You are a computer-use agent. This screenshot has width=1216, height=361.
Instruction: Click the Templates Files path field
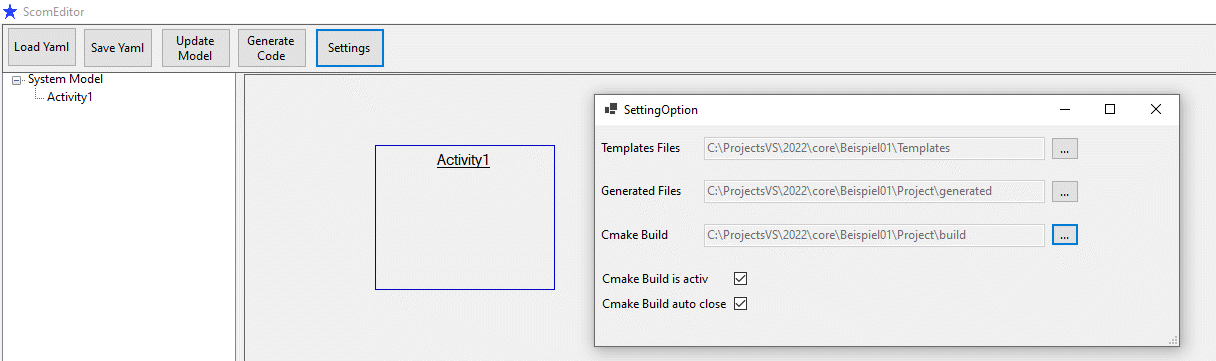pos(875,148)
